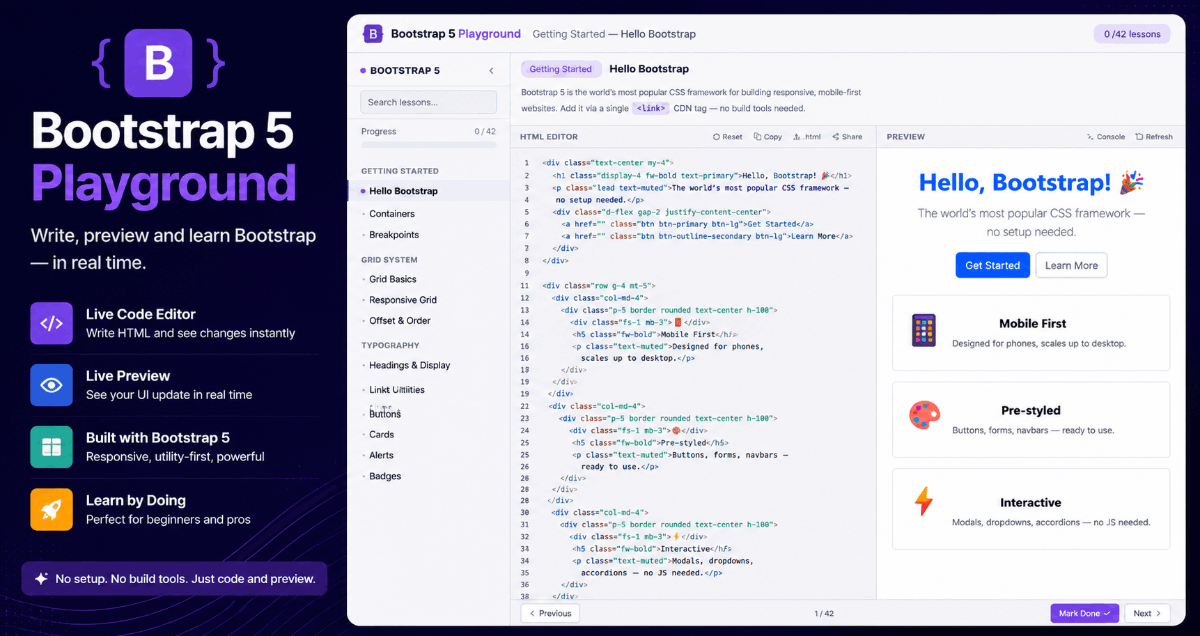
Task: Select the Mobile First card heading
Action: [x=1032, y=324]
